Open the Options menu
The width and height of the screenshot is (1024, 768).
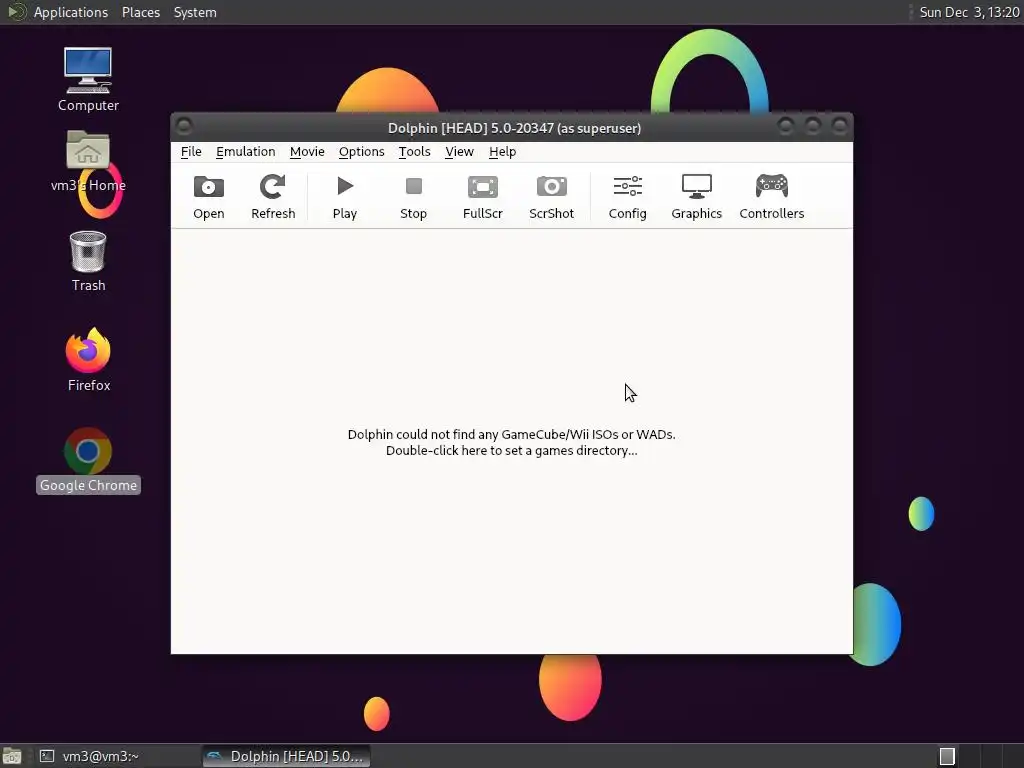[361, 152]
